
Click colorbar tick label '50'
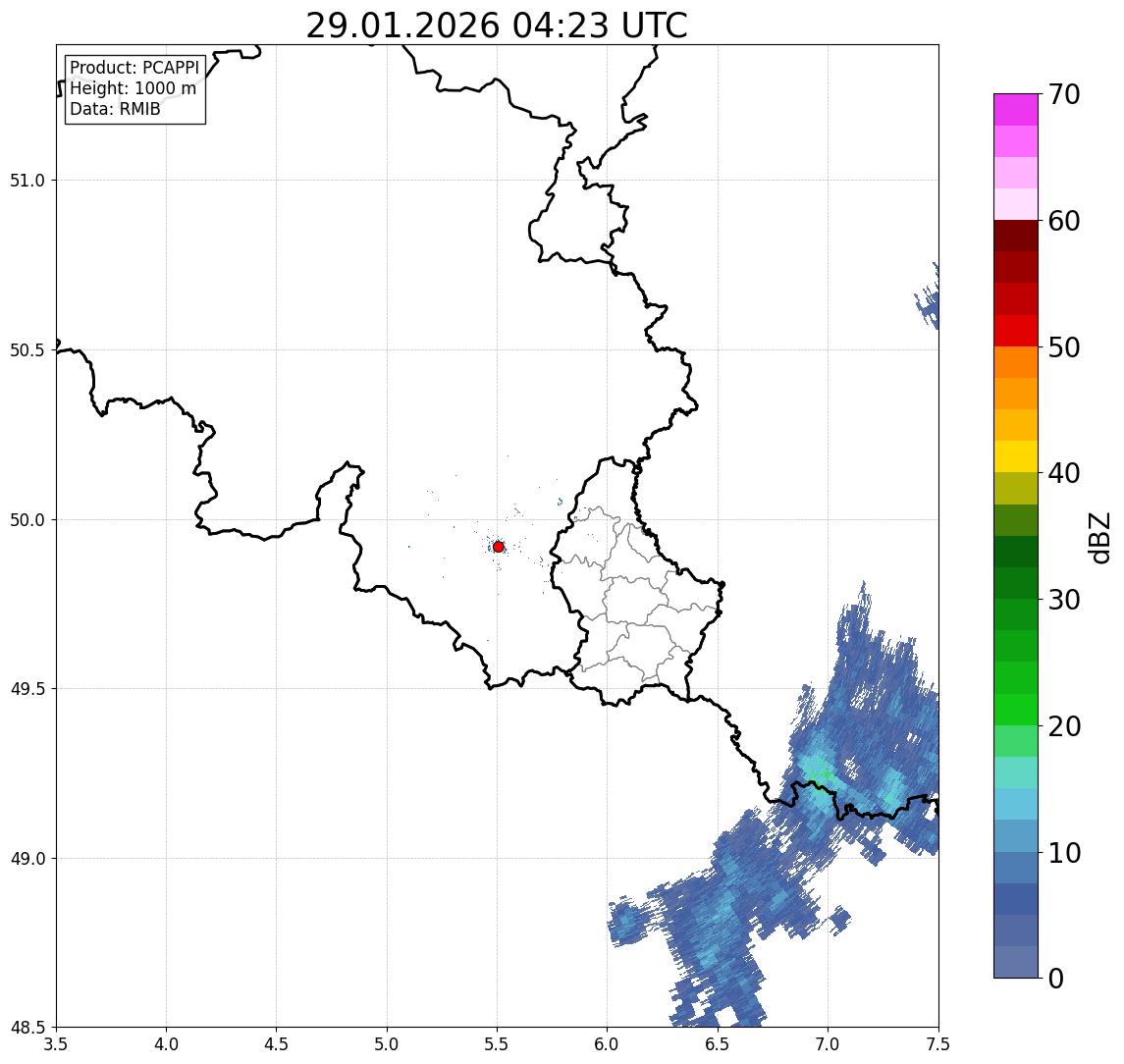click(x=1064, y=347)
